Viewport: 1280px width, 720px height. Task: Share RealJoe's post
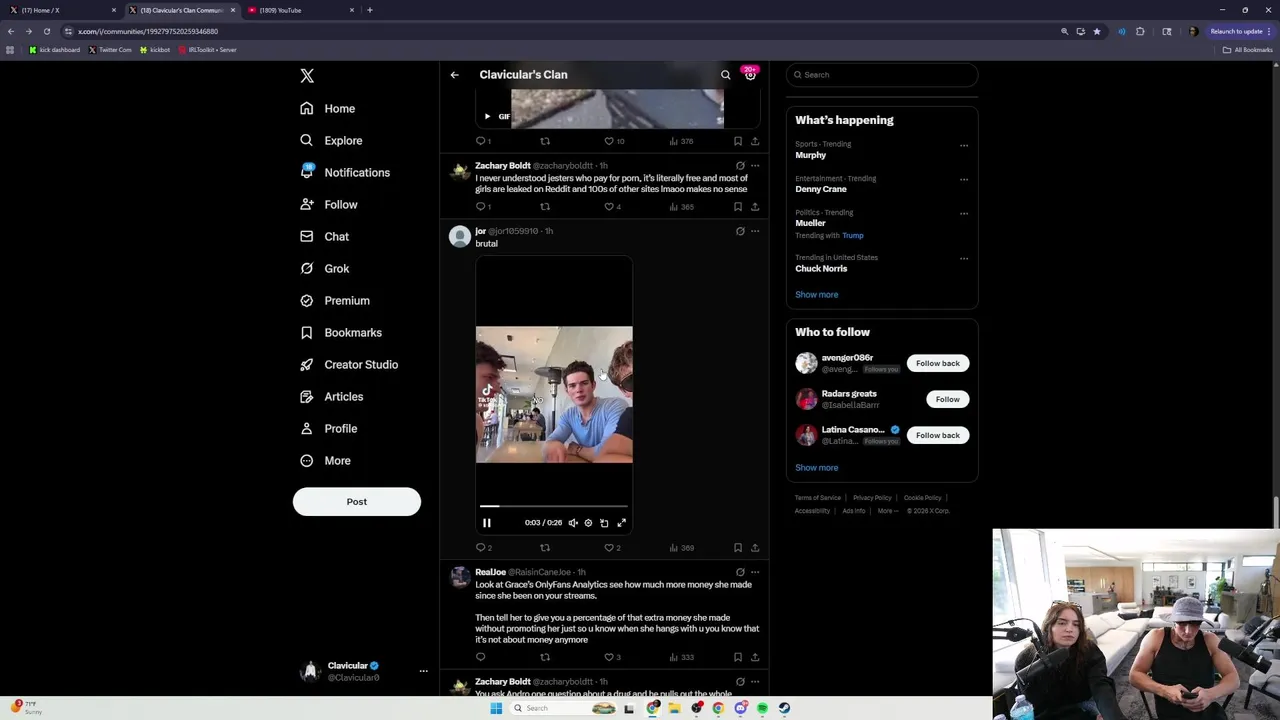click(755, 657)
